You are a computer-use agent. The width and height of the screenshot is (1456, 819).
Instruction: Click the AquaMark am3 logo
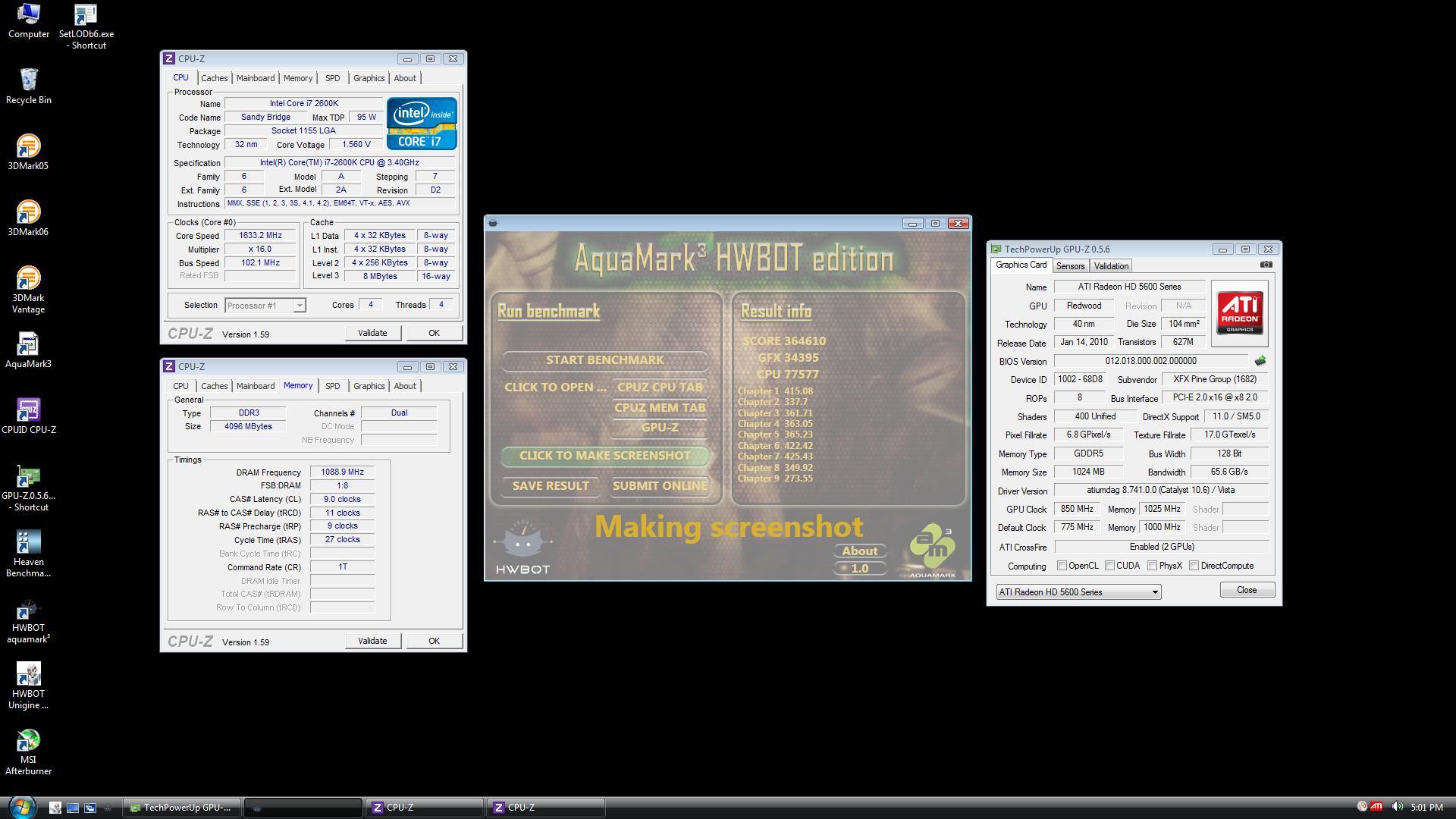tap(932, 550)
